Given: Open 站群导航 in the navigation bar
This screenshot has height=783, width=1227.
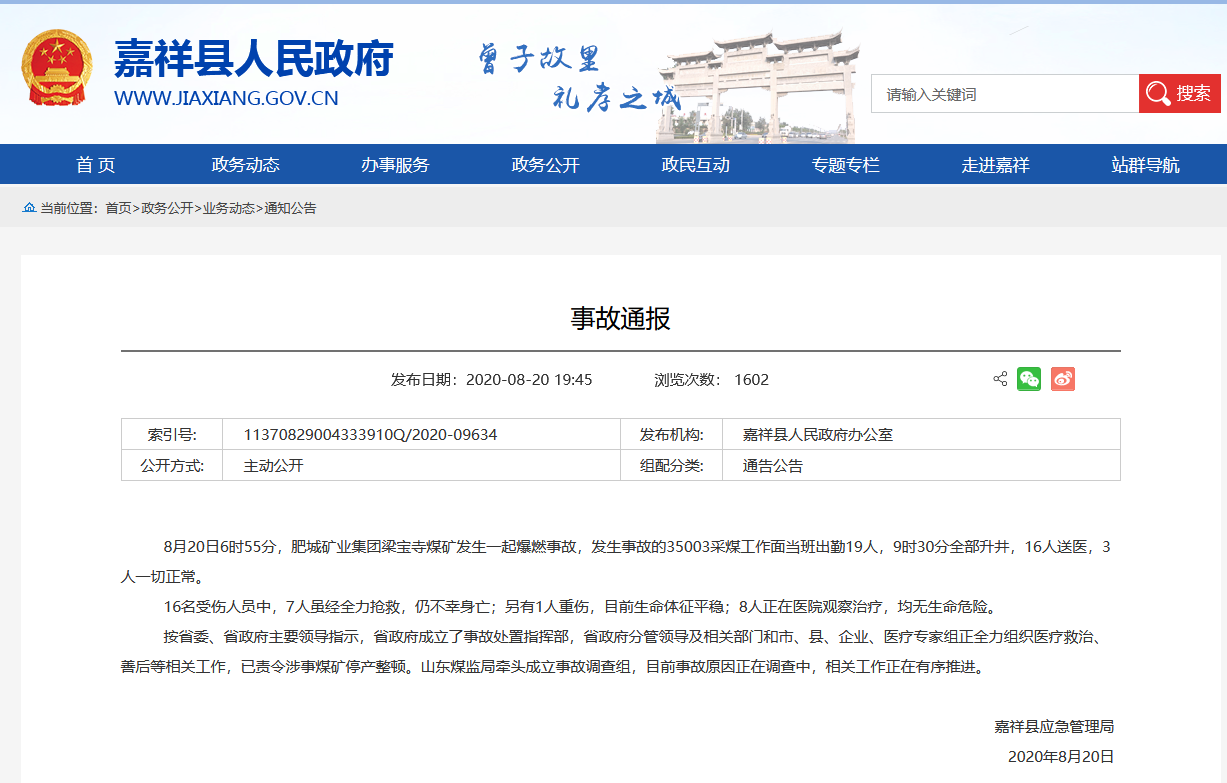Looking at the screenshot, I should click(x=1145, y=165).
